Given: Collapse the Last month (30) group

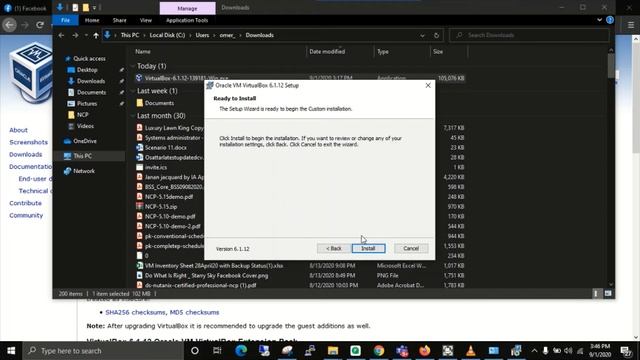Looking at the screenshot, I should coord(133,116).
